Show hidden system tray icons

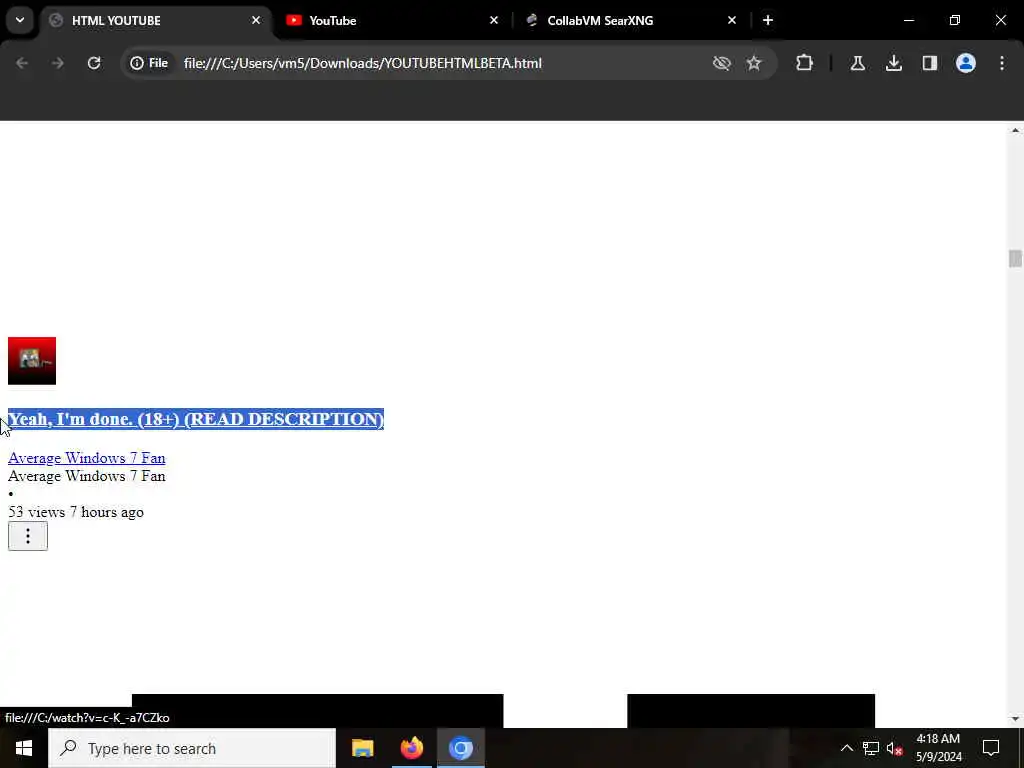pos(846,748)
